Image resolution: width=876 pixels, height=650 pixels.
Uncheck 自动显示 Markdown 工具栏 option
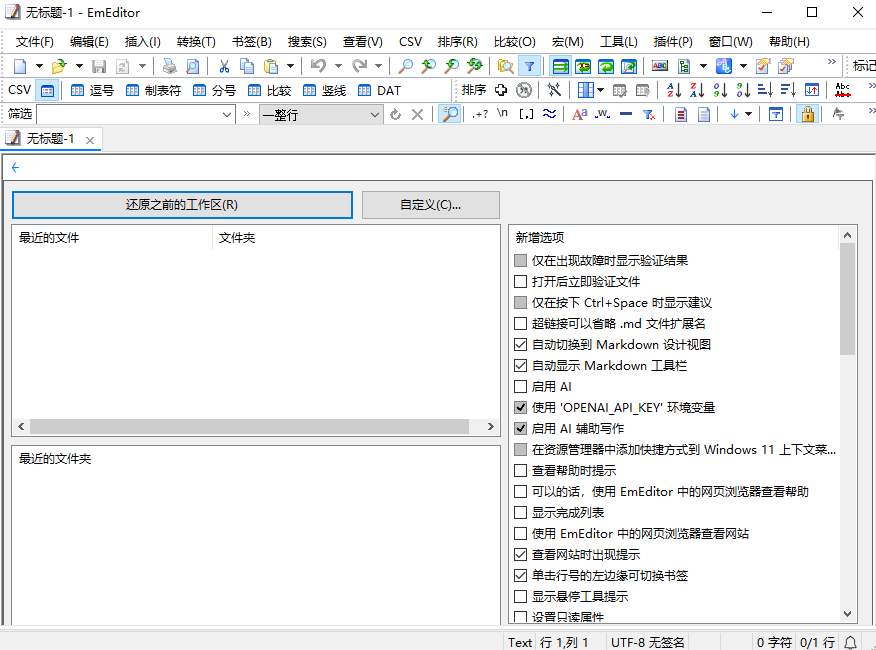click(x=521, y=365)
